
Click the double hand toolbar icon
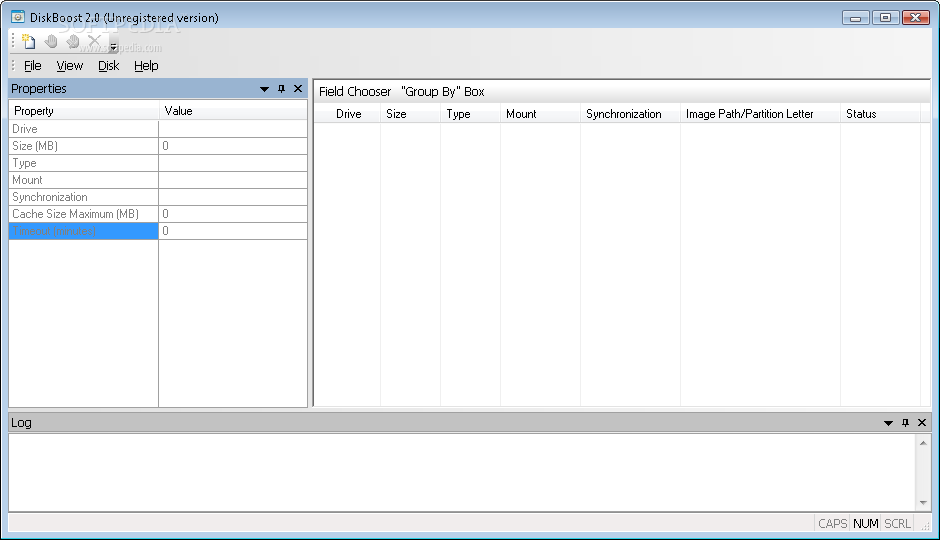73,41
